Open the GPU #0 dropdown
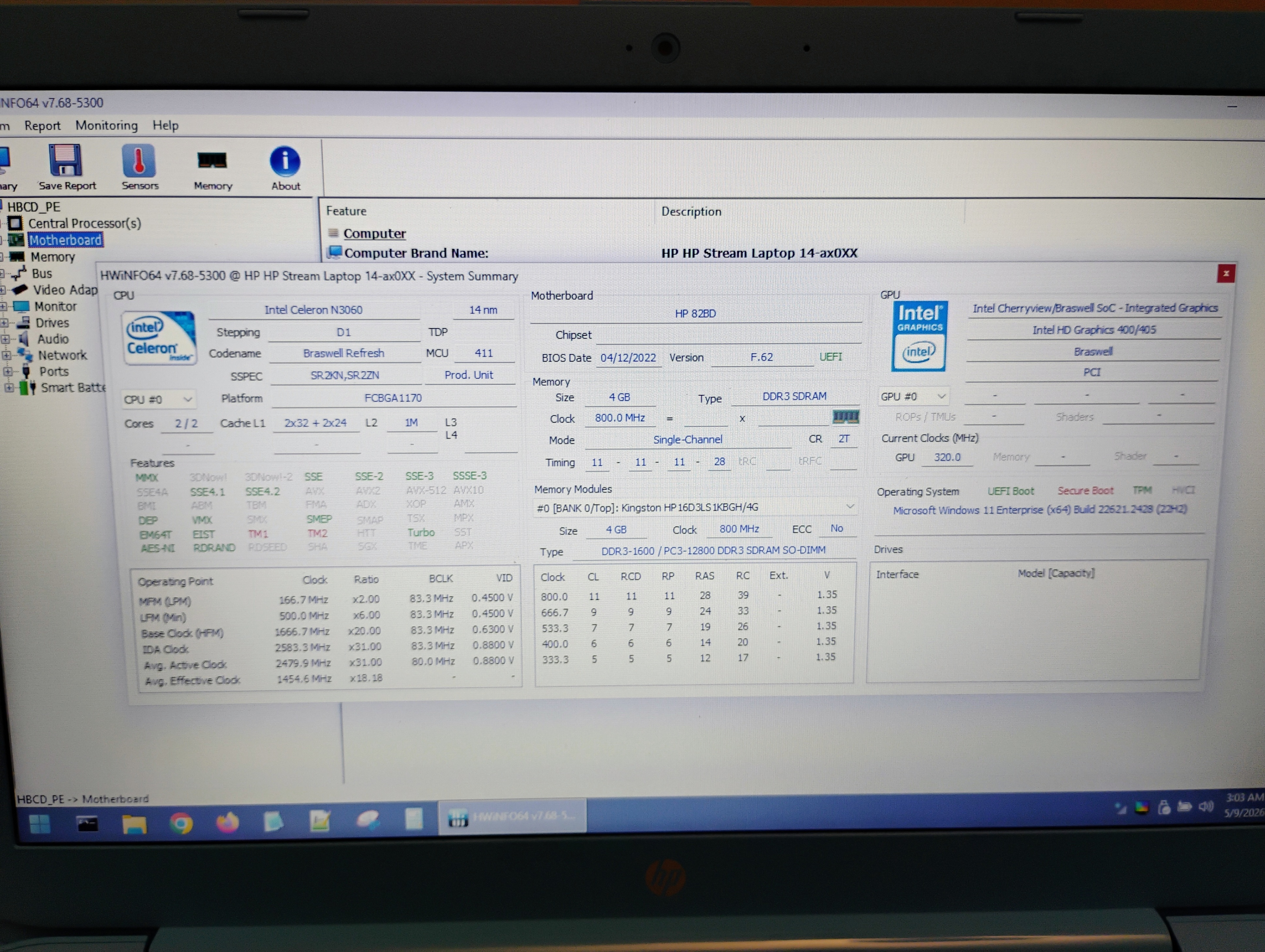 point(914,396)
